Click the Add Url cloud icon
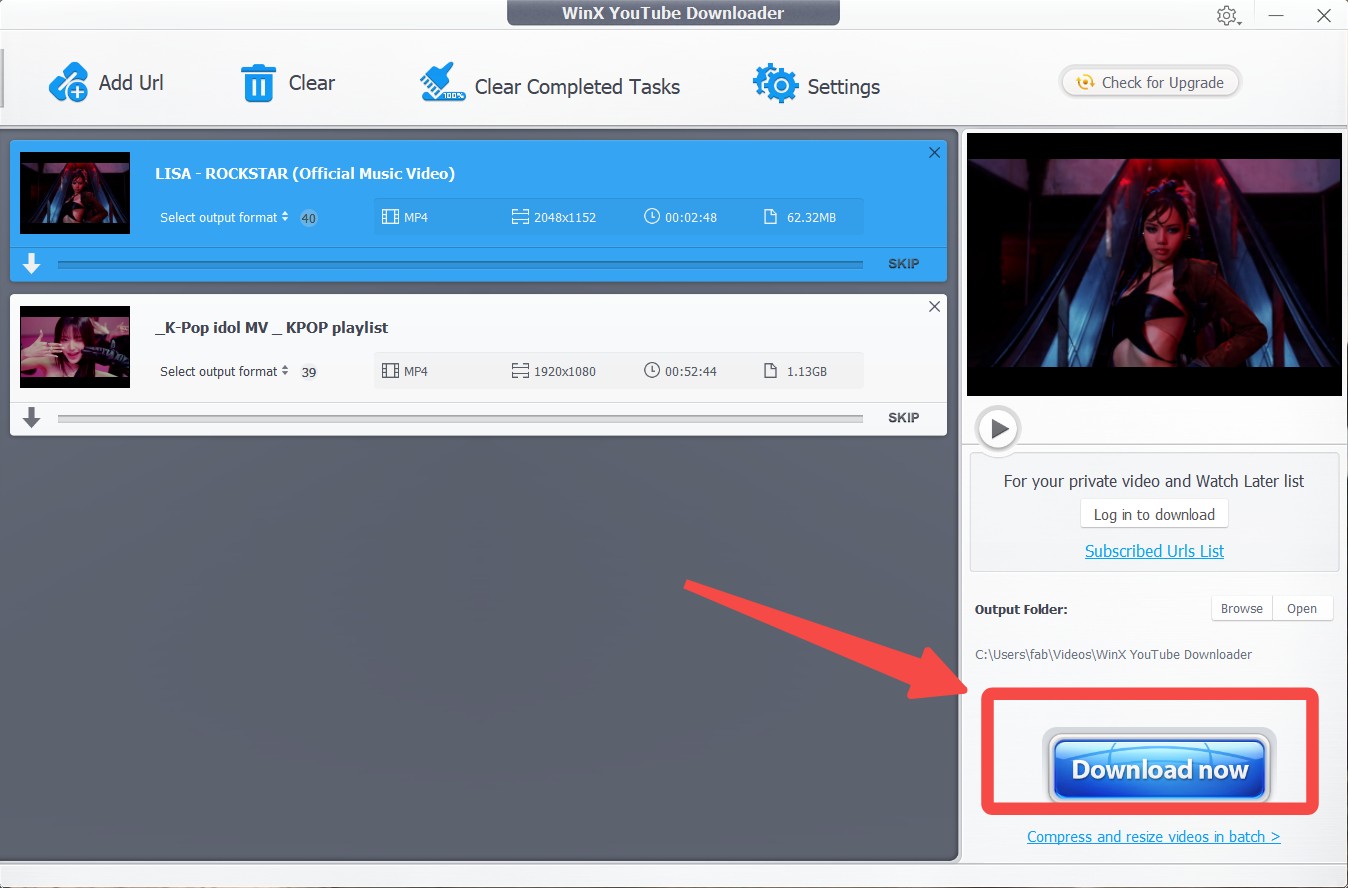 pos(68,82)
